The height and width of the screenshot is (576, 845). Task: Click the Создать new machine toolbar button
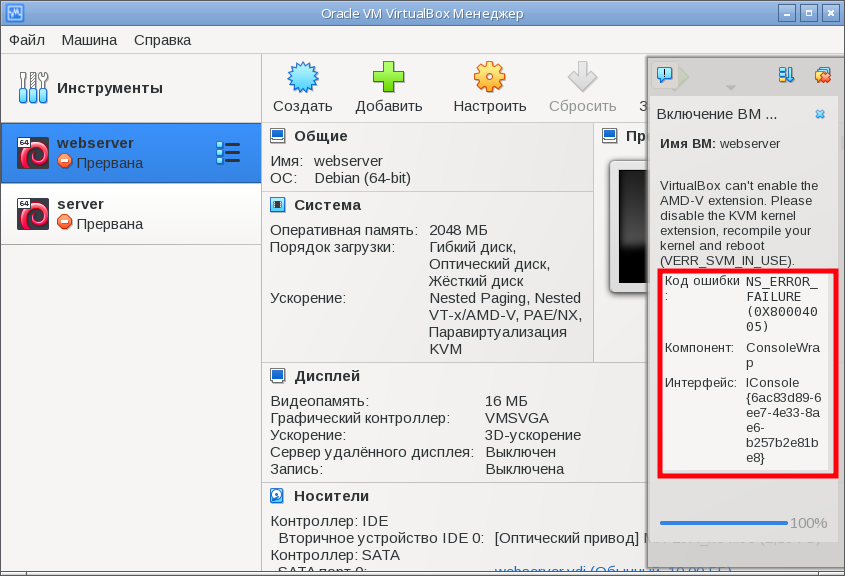(x=302, y=87)
